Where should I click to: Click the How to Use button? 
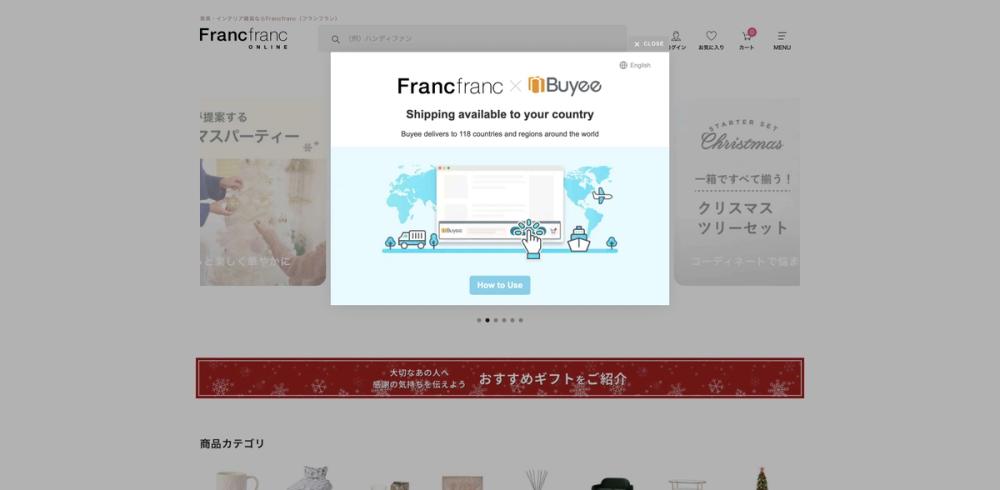tap(499, 285)
